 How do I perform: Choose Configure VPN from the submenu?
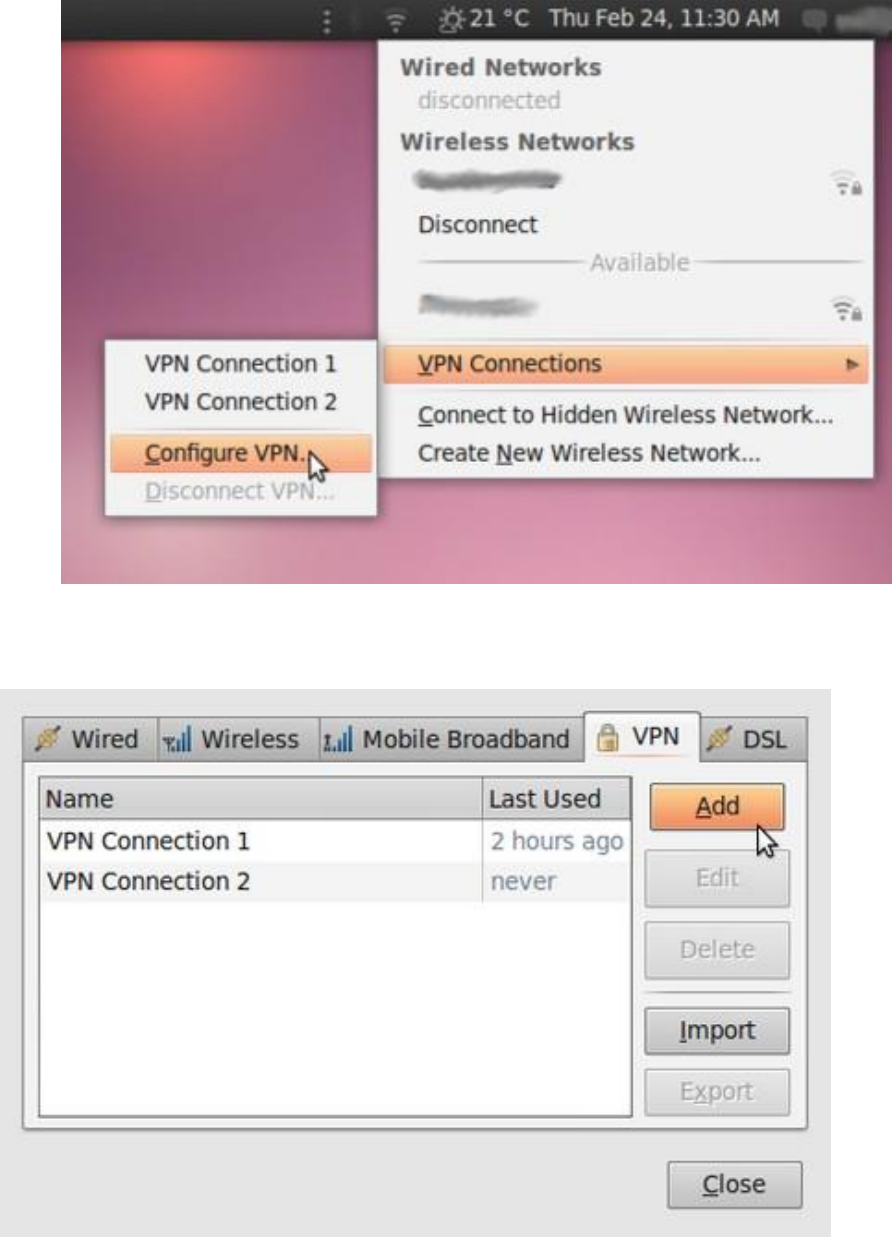pyautogui.click(x=238, y=454)
